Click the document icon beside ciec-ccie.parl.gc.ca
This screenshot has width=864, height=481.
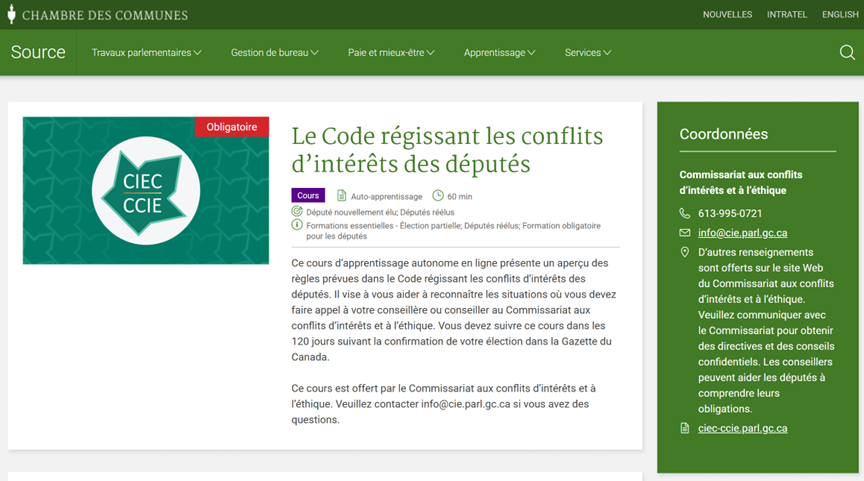point(685,428)
